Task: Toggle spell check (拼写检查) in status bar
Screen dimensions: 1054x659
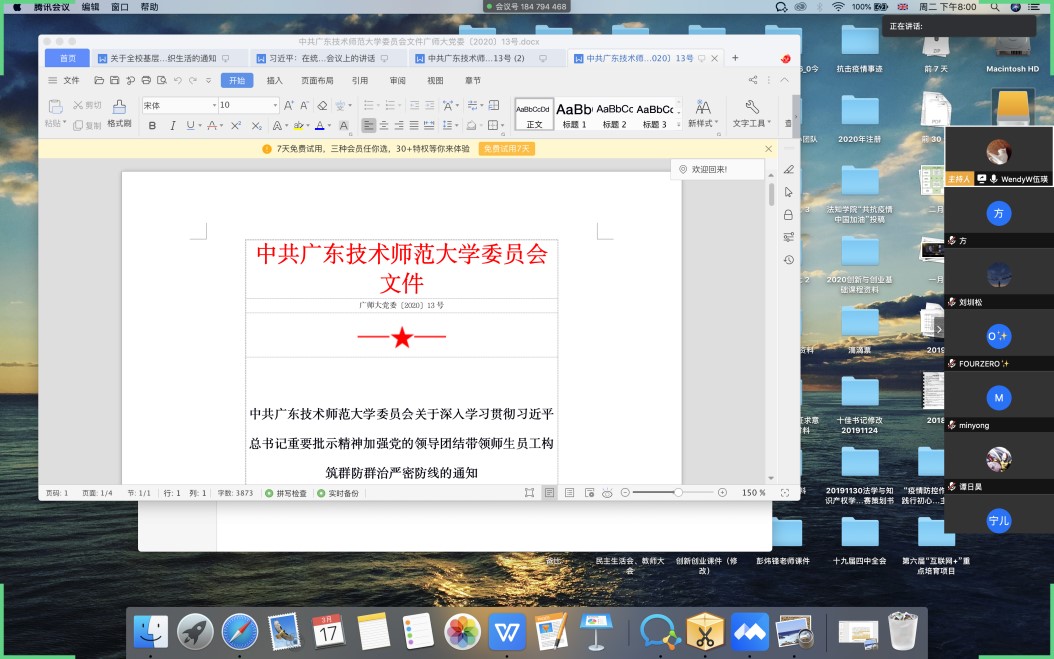Action: pyautogui.click(x=286, y=493)
